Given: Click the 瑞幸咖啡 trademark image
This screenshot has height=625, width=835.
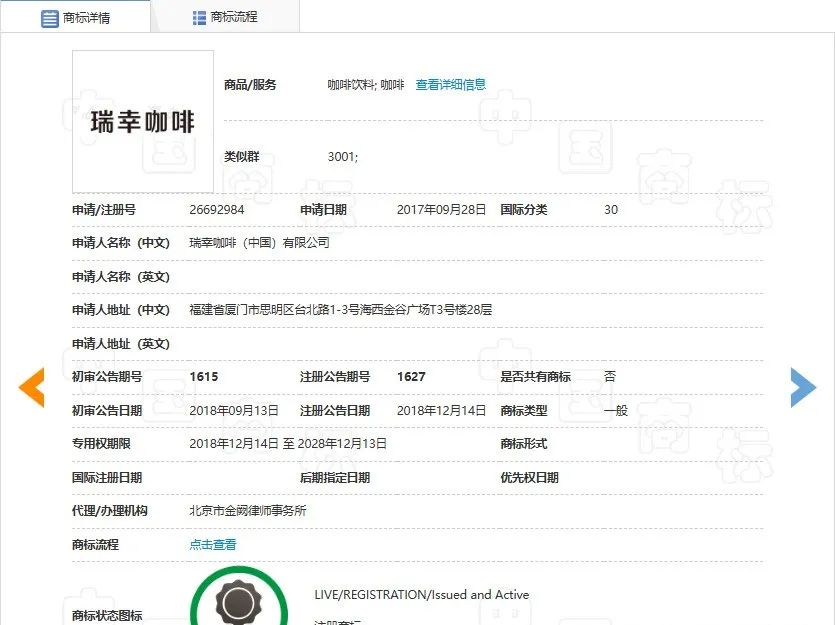Looking at the screenshot, I should (143, 121).
